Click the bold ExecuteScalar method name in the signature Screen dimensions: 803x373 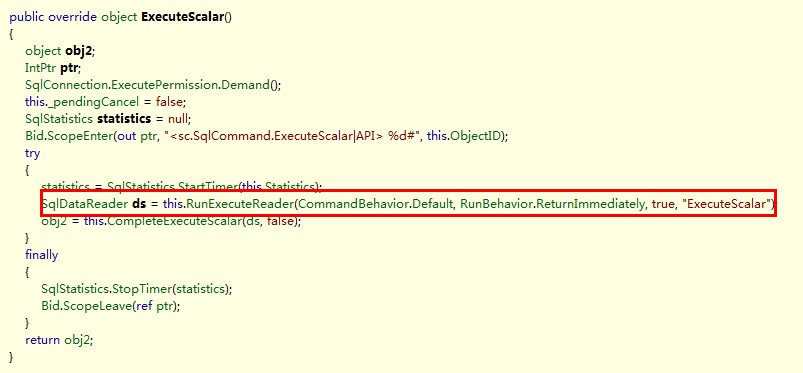pos(183,17)
